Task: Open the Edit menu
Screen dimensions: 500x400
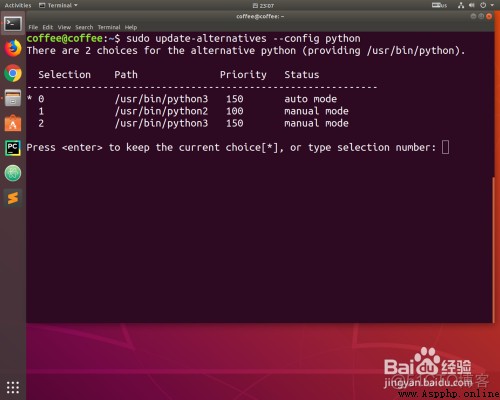Action: point(48,27)
